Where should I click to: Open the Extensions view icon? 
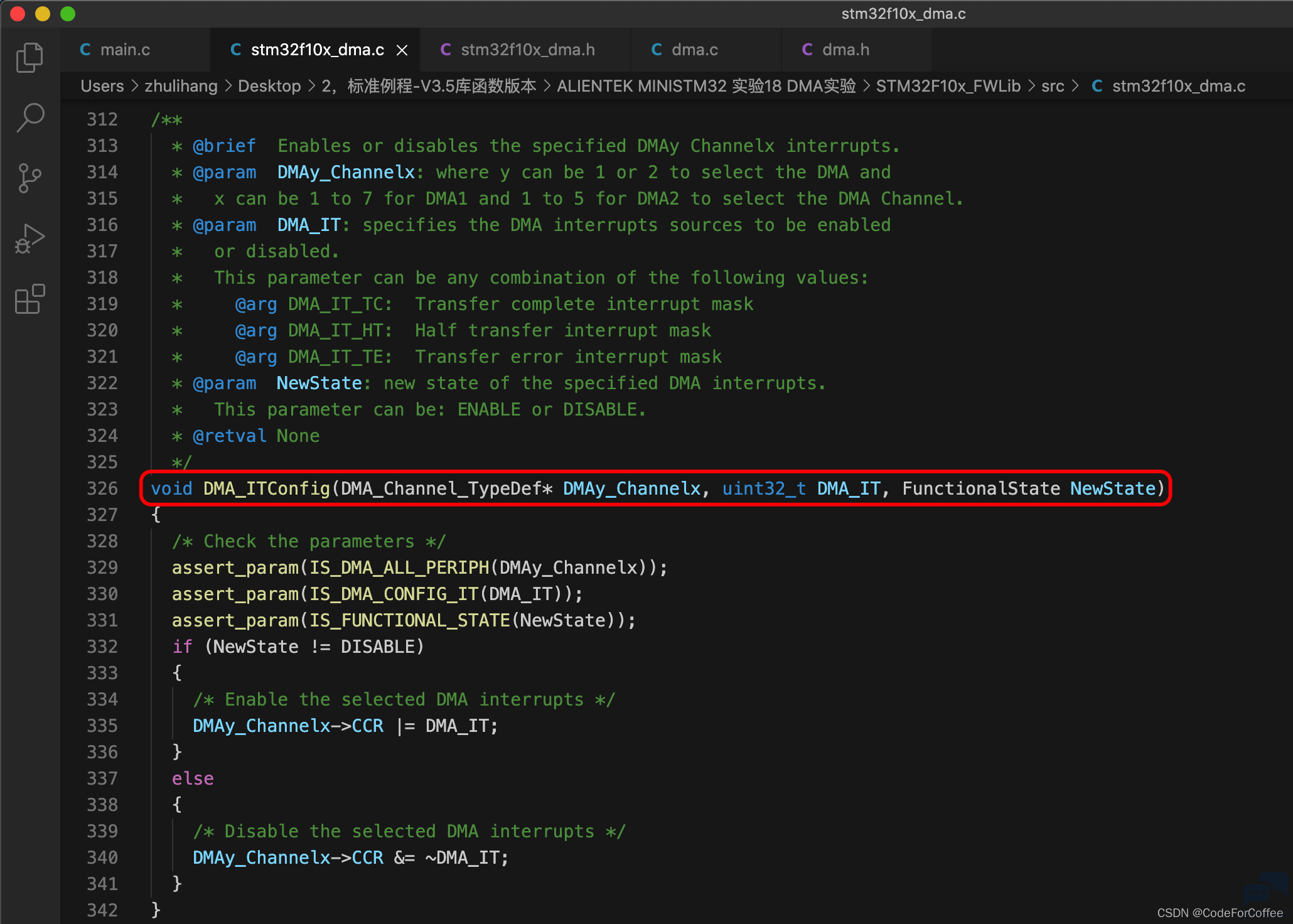coord(30,299)
